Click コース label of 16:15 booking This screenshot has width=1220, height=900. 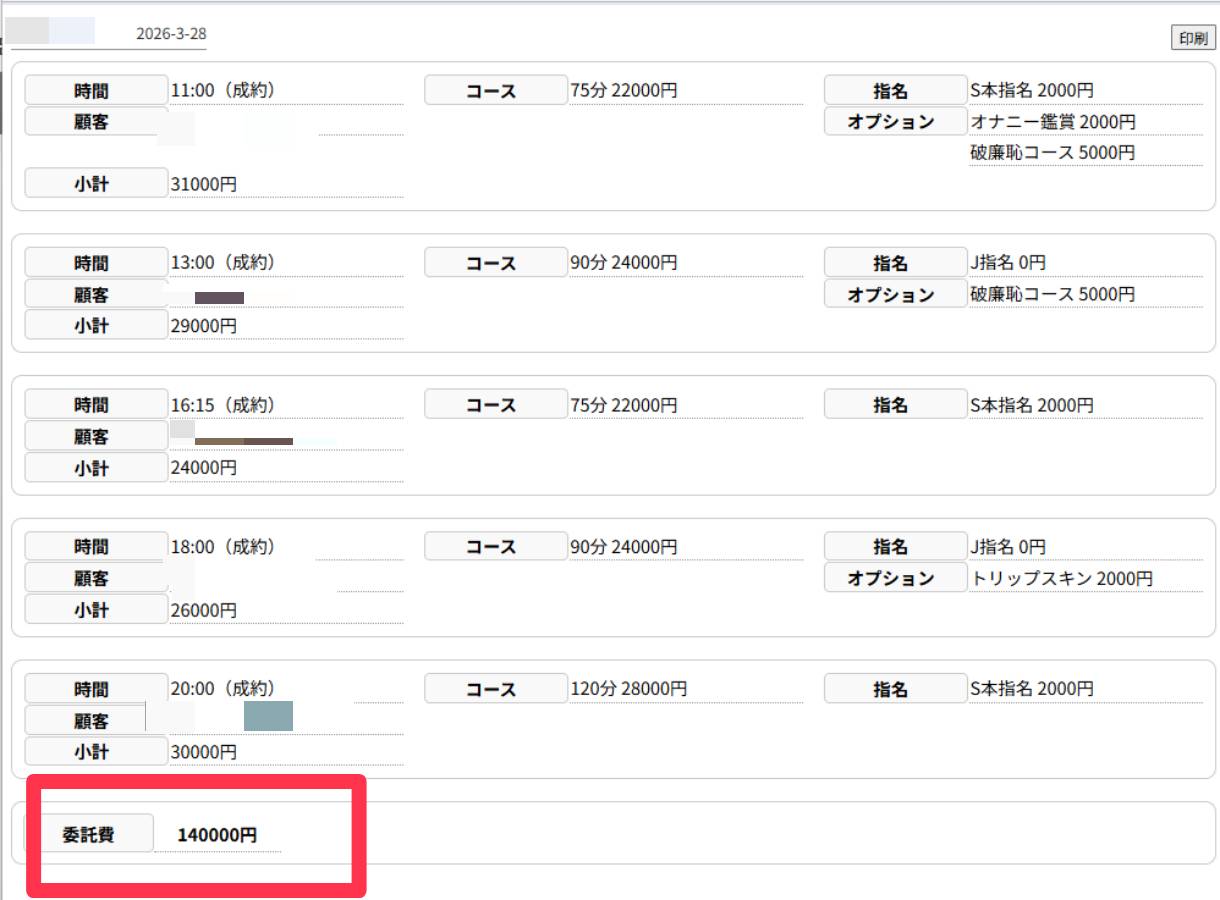coord(496,405)
